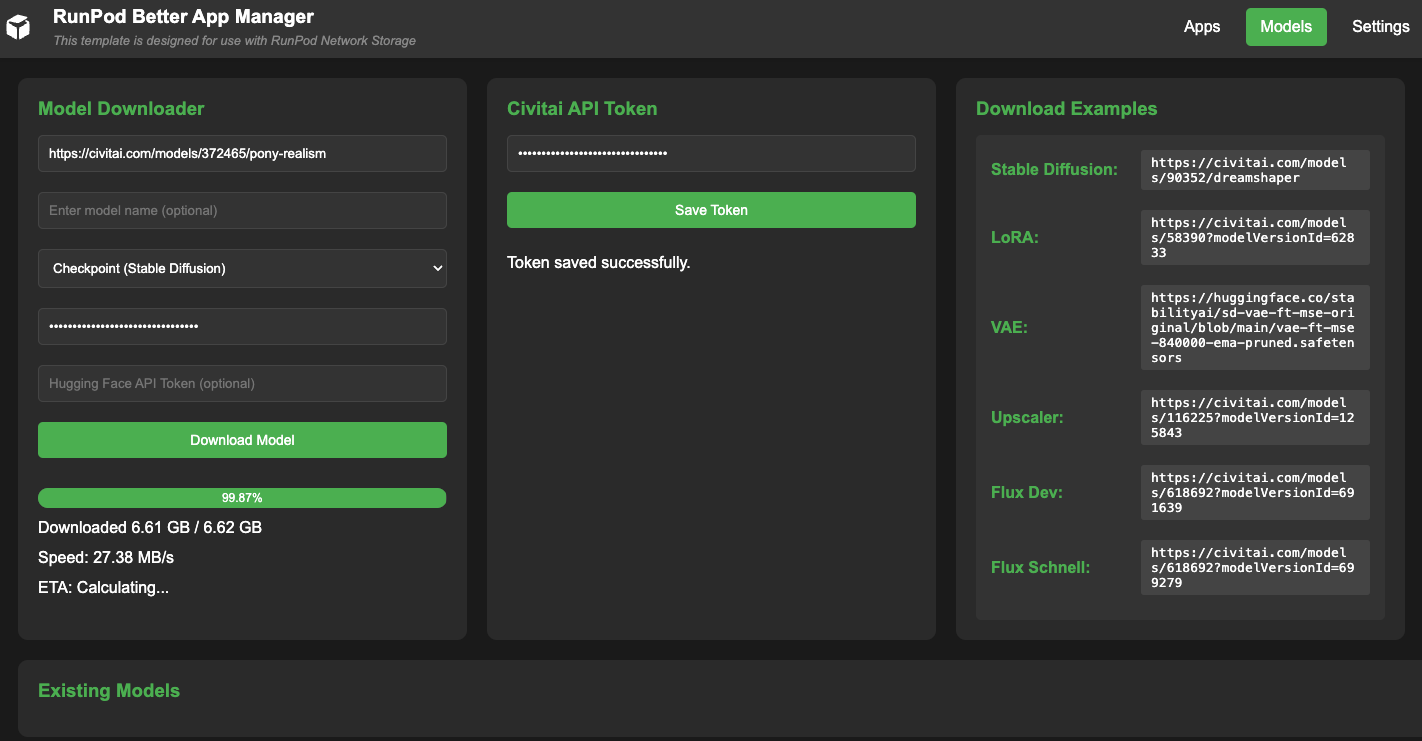The image size is (1422, 741).
Task: Select the Flux Schnell example URL
Action: coord(1255,568)
